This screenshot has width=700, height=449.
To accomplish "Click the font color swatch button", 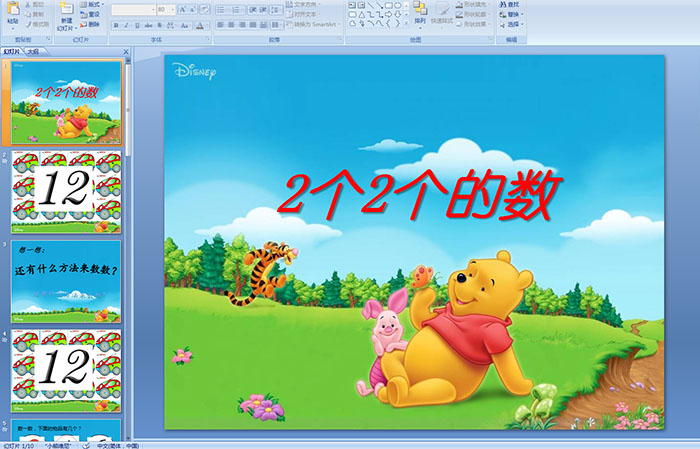I will tap(202, 24).
